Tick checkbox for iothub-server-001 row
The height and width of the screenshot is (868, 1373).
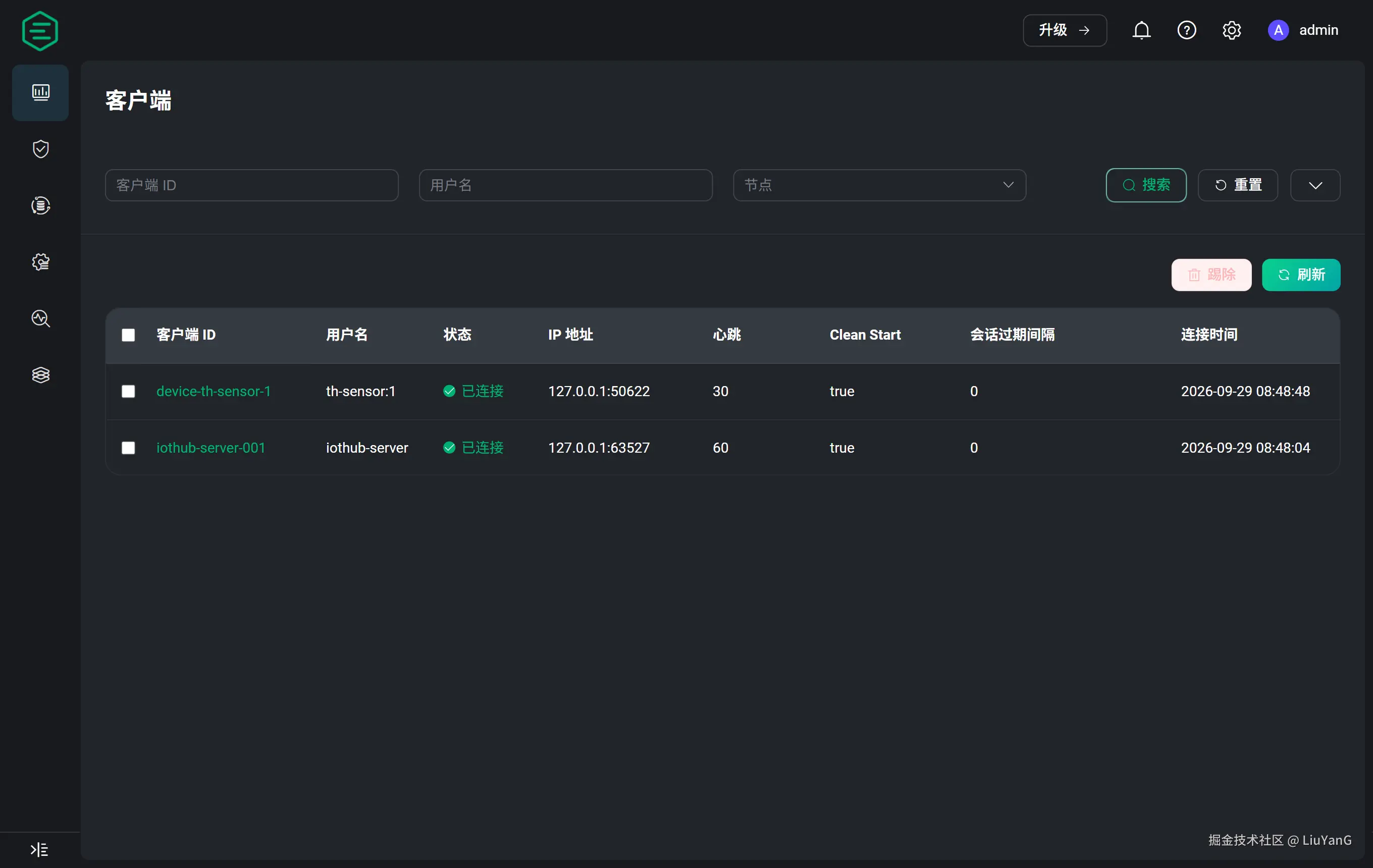point(128,448)
